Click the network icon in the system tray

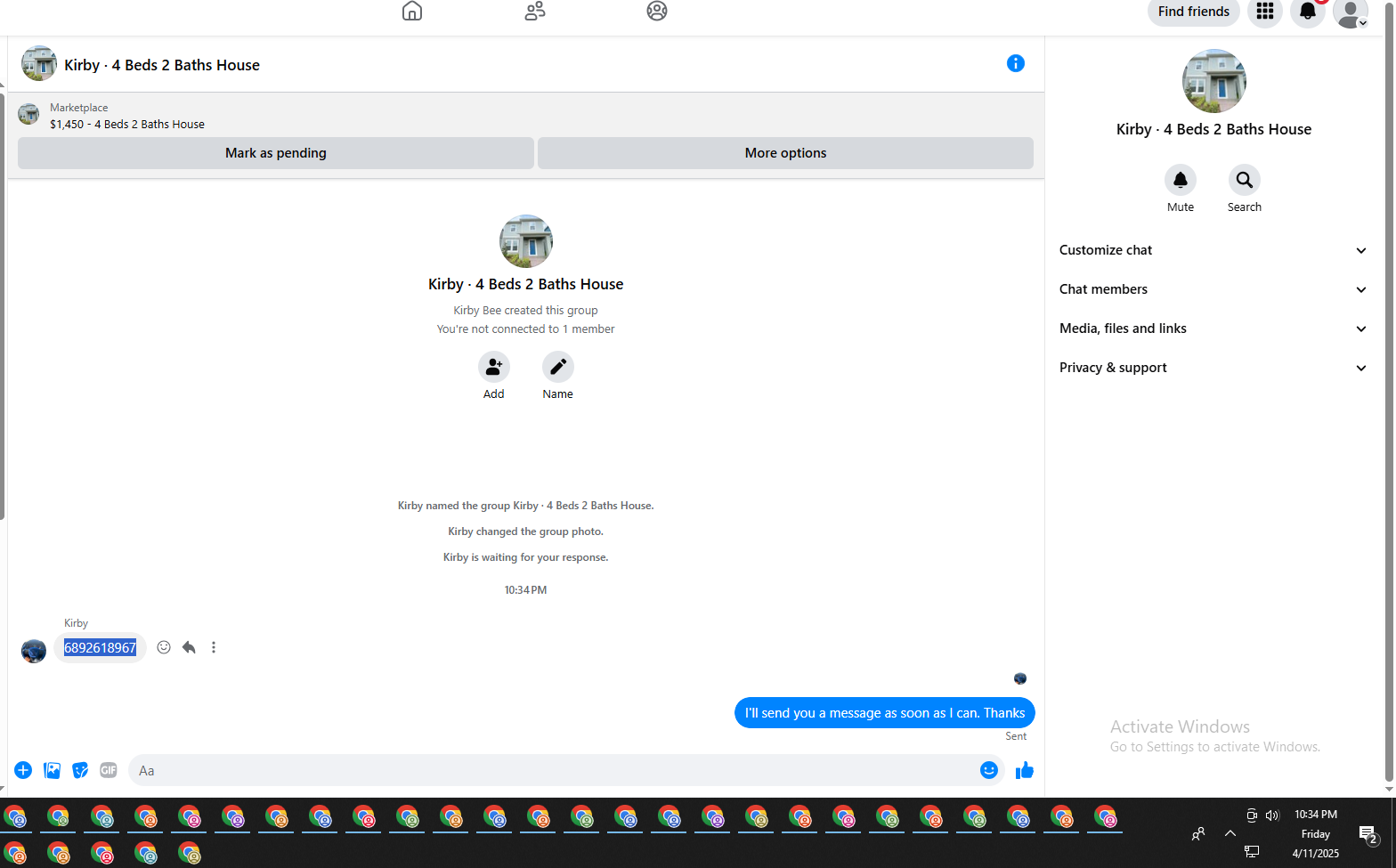pos(1252,852)
